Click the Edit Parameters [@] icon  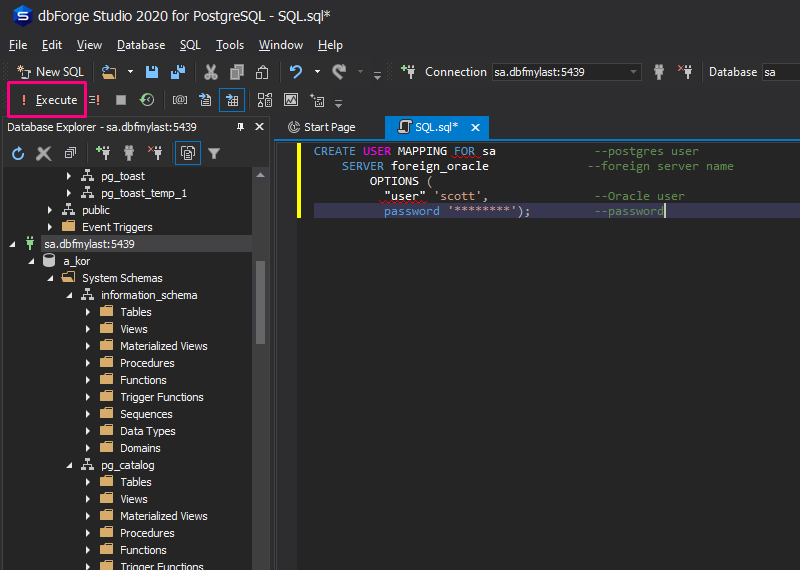tap(180, 100)
